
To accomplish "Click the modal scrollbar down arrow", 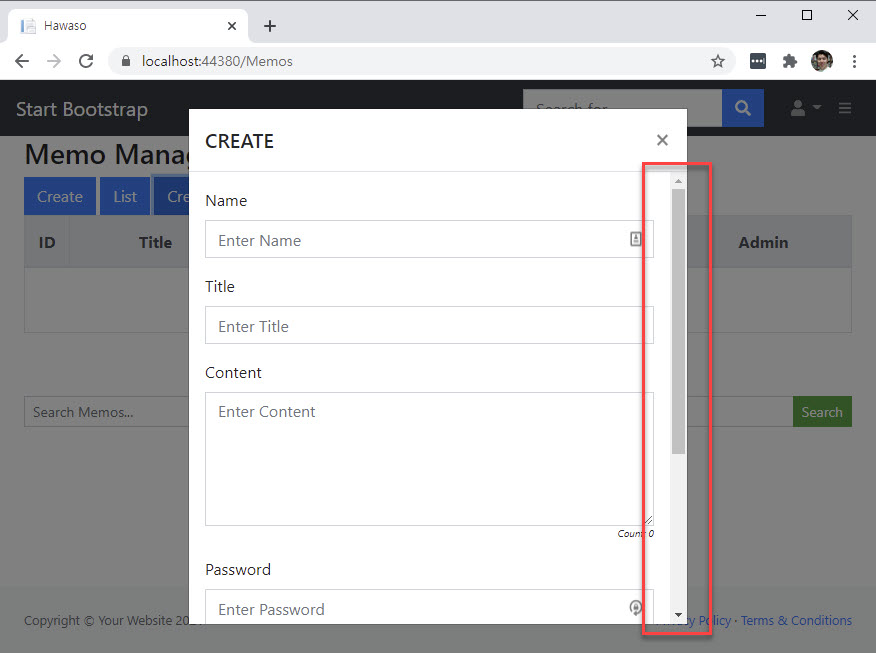I will click(678, 615).
